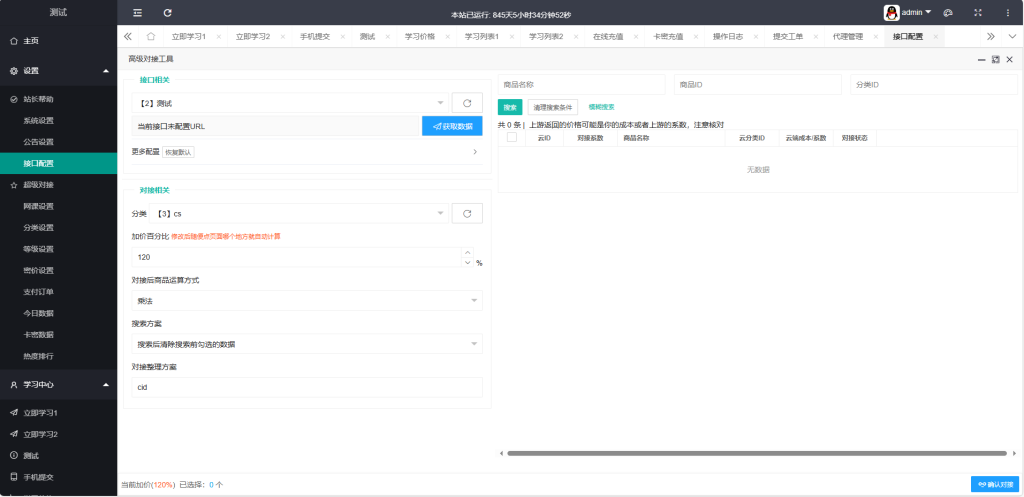Image resolution: width=1024 pixels, height=497 pixels.
Task: Open the 搜索方案 dropdown
Action: 306,344
